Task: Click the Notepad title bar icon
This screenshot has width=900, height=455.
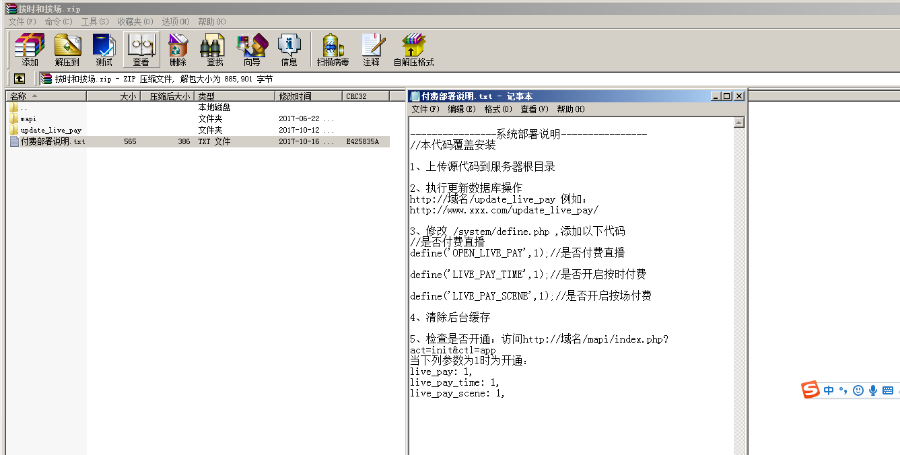Action: click(x=415, y=96)
